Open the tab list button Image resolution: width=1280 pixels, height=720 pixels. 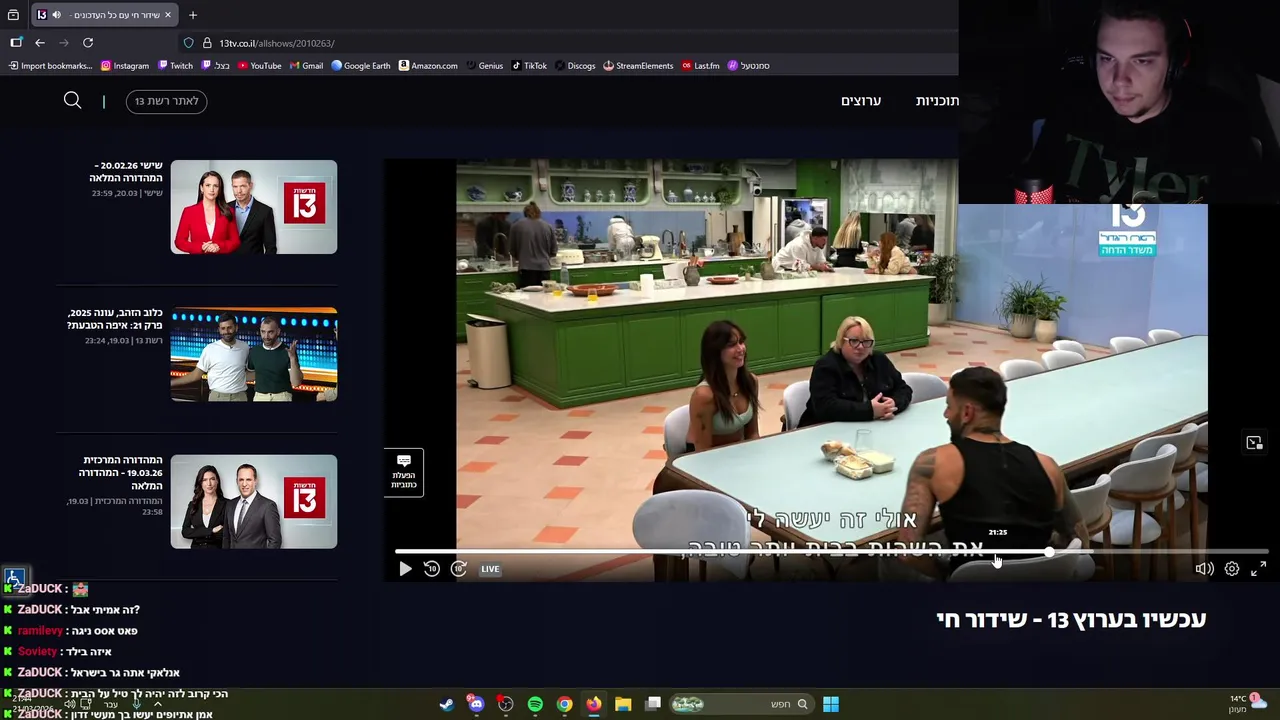[x=13, y=15]
